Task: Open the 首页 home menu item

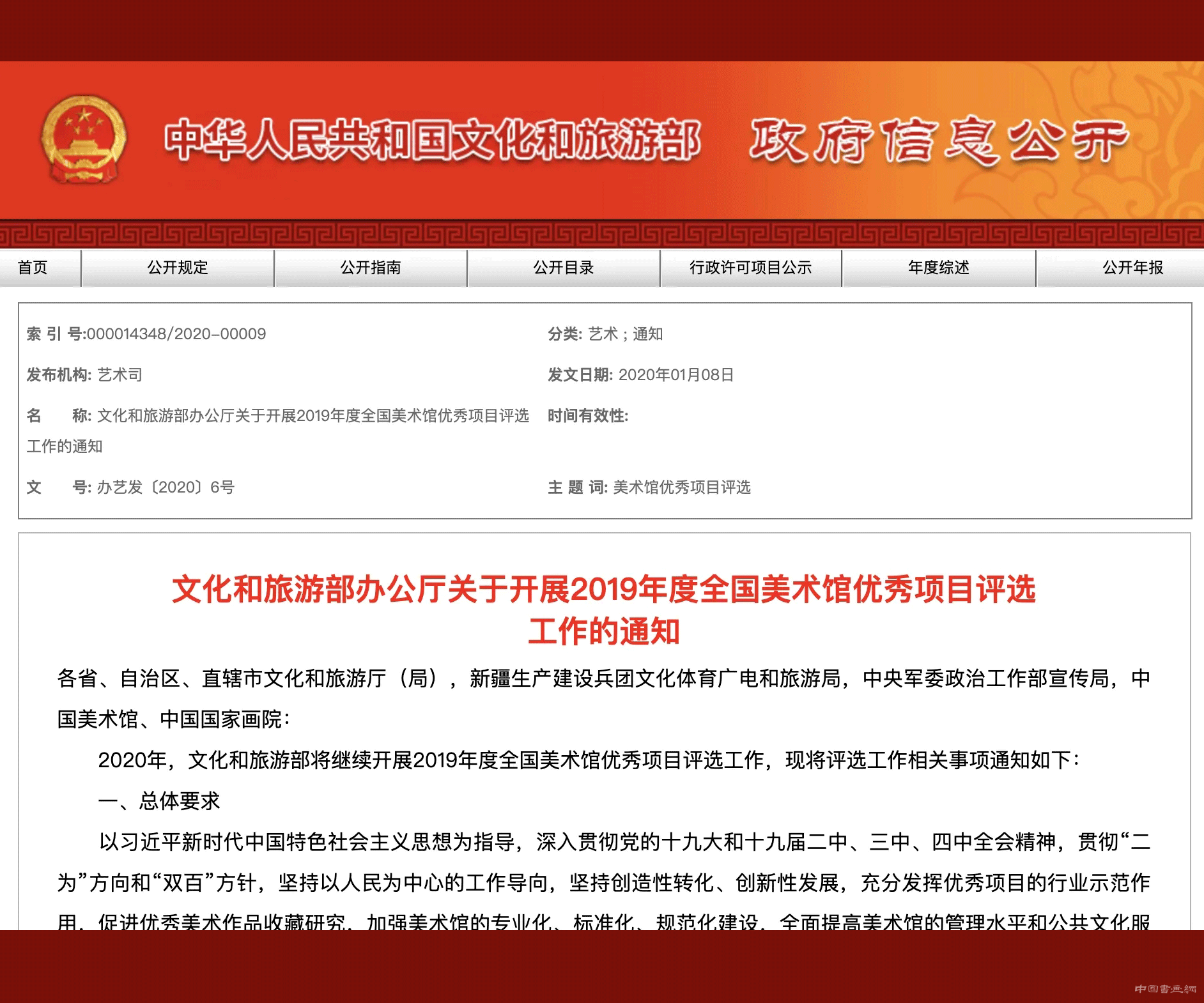Action: pyautogui.click(x=33, y=268)
